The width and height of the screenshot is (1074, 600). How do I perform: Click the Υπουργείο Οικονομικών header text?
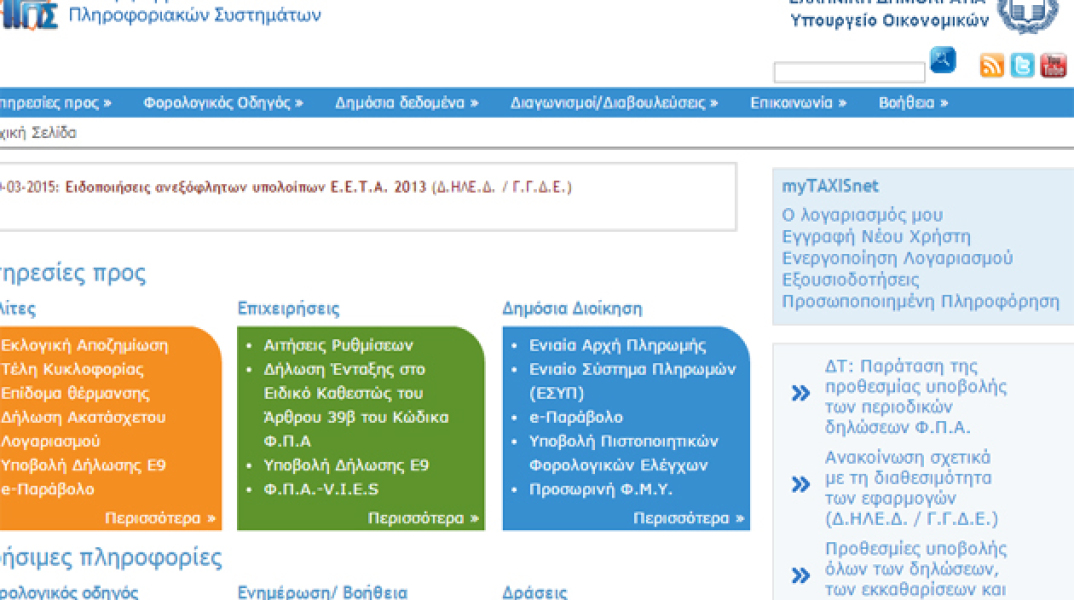click(x=890, y=21)
